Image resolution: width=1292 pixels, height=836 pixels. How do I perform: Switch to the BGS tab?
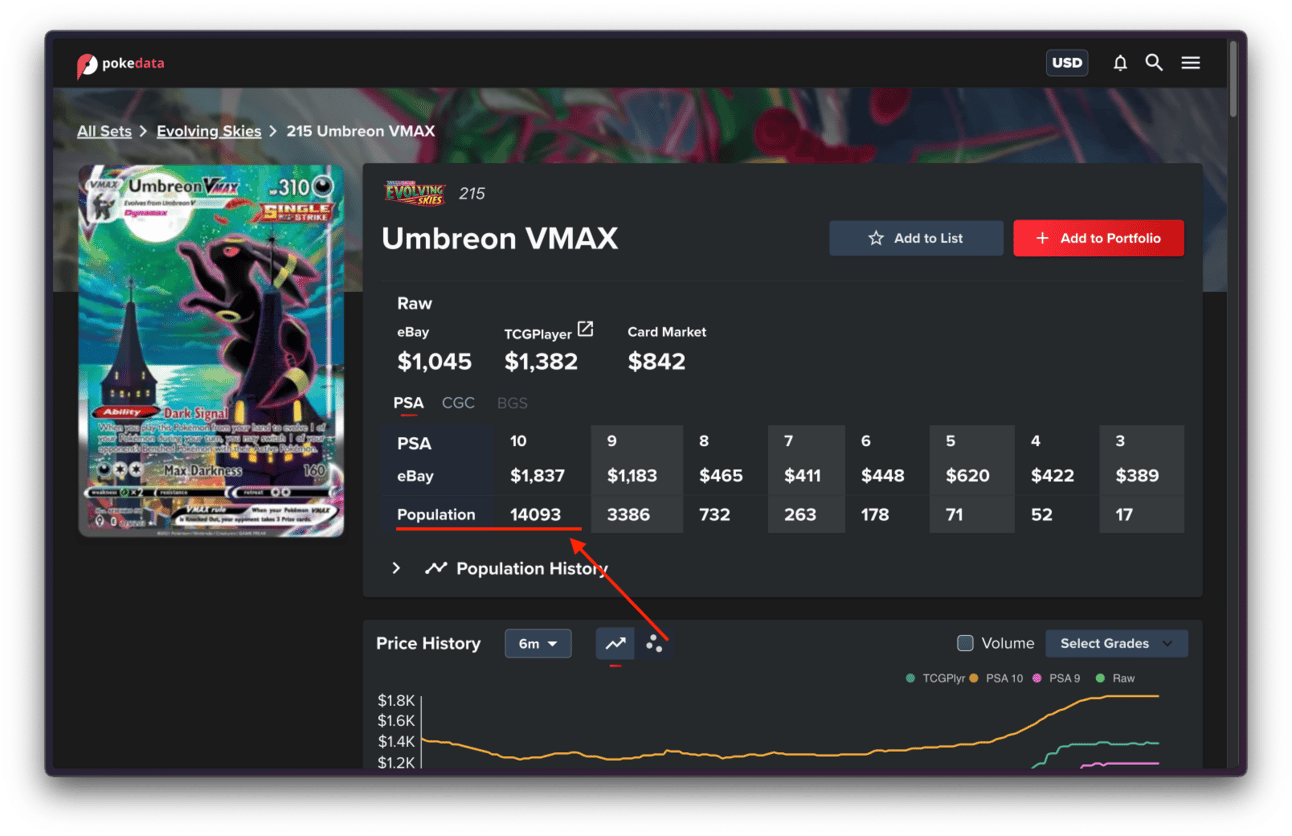point(512,403)
